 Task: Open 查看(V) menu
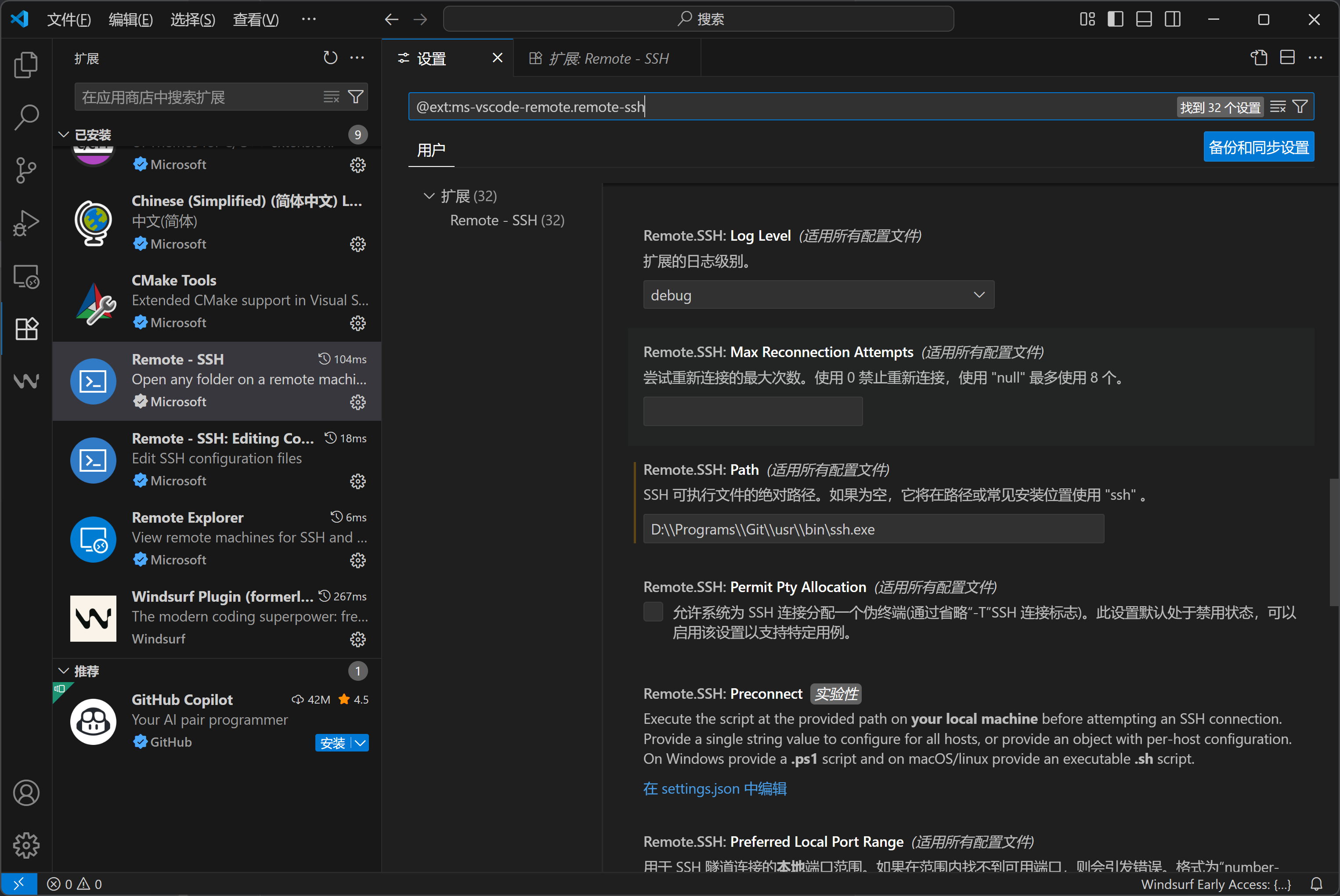[x=256, y=19]
